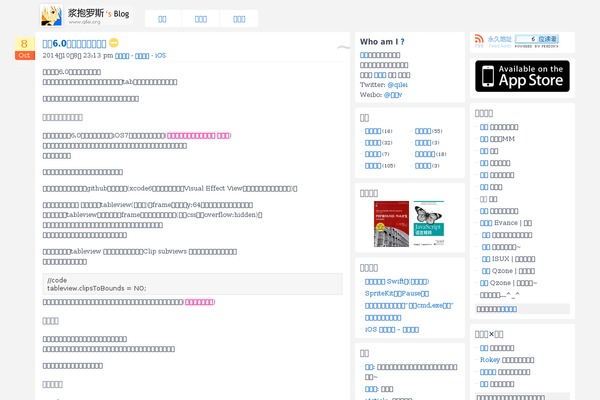600x400 pixels.
Task: Open the first navigation tab in header
Action: pyautogui.click(x=164, y=18)
